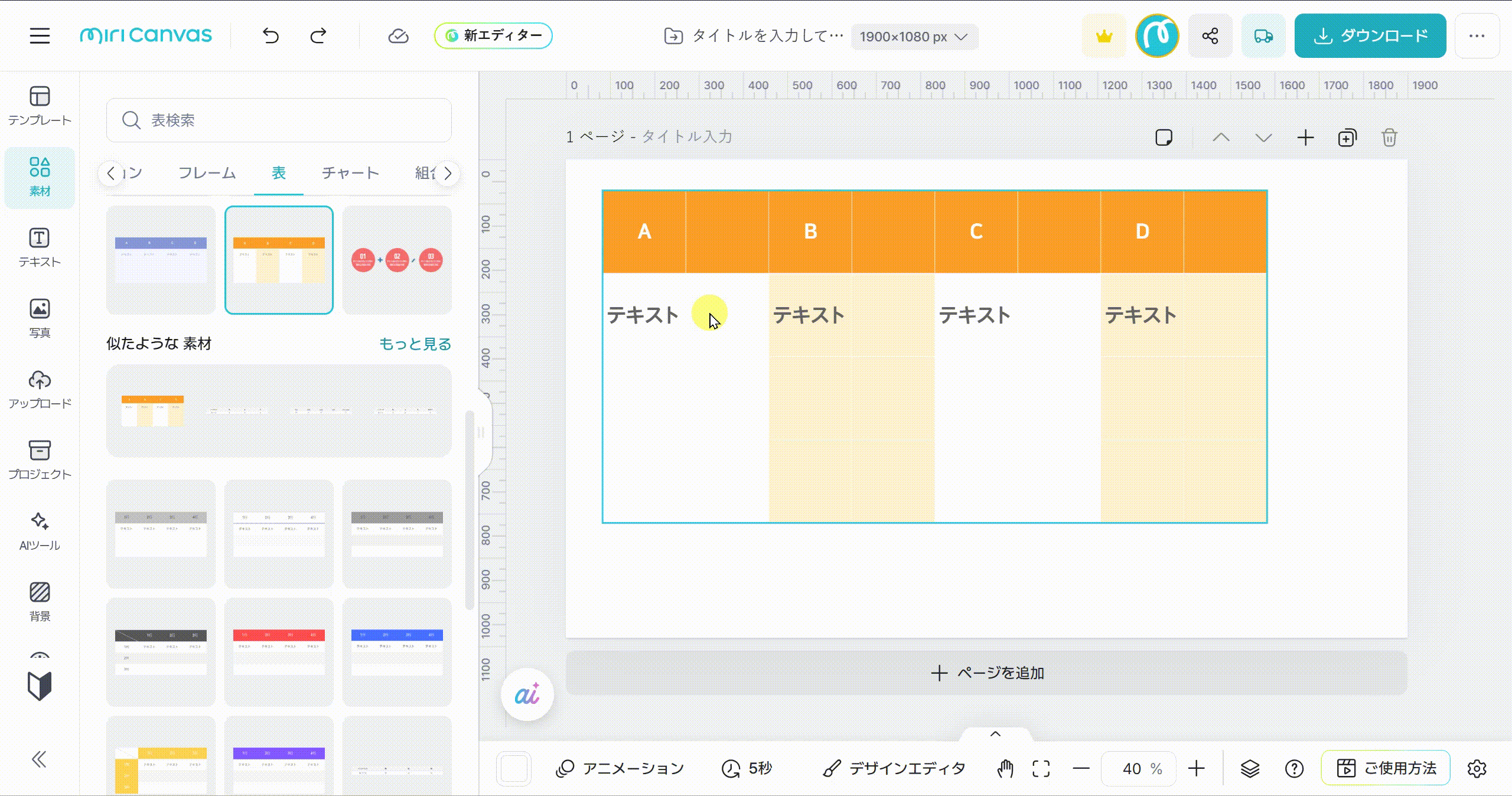Click the page background color swatch

[x=514, y=768]
